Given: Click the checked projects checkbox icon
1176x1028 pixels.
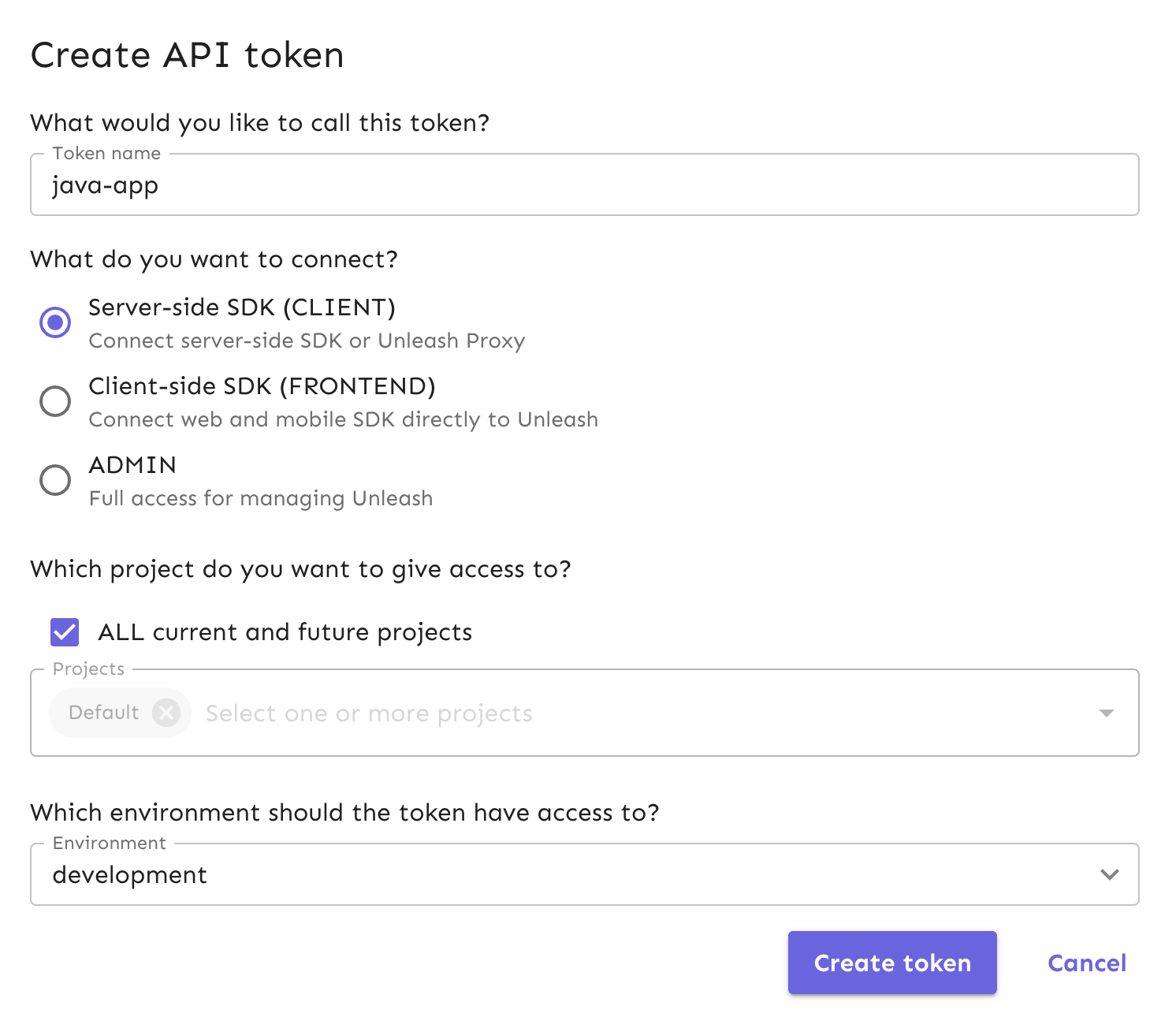Looking at the screenshot, I should pos(64,631).
